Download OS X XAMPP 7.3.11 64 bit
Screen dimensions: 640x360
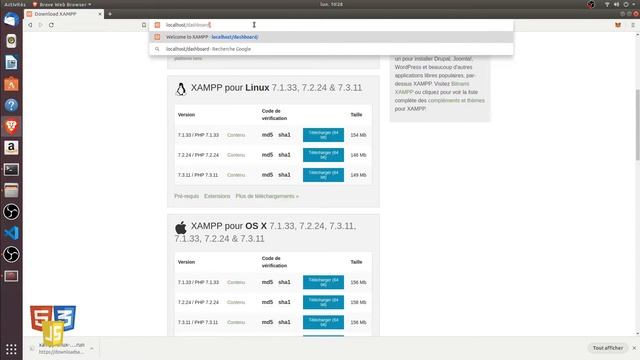(x=323, y=322)
